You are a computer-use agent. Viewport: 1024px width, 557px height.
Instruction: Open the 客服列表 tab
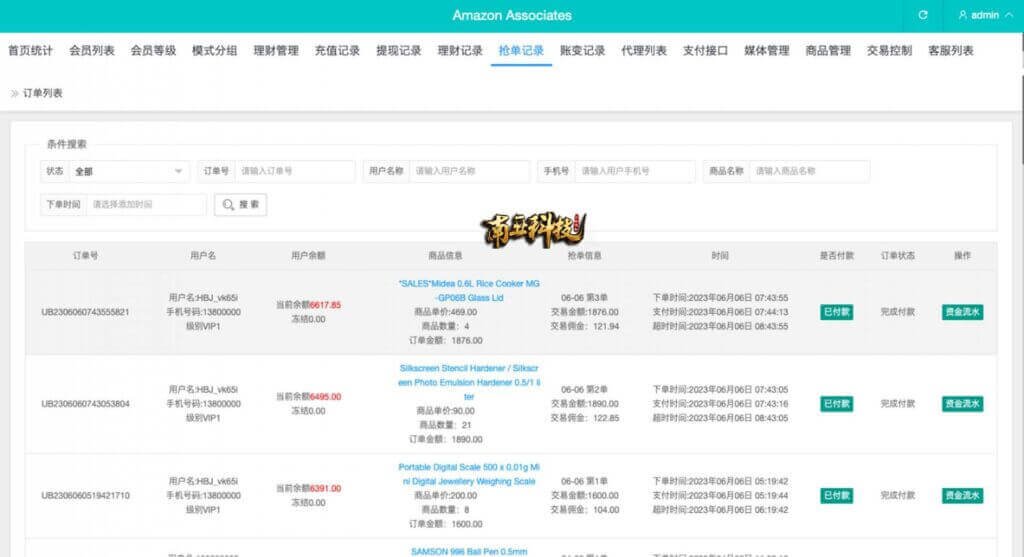[x=950, y=51]
